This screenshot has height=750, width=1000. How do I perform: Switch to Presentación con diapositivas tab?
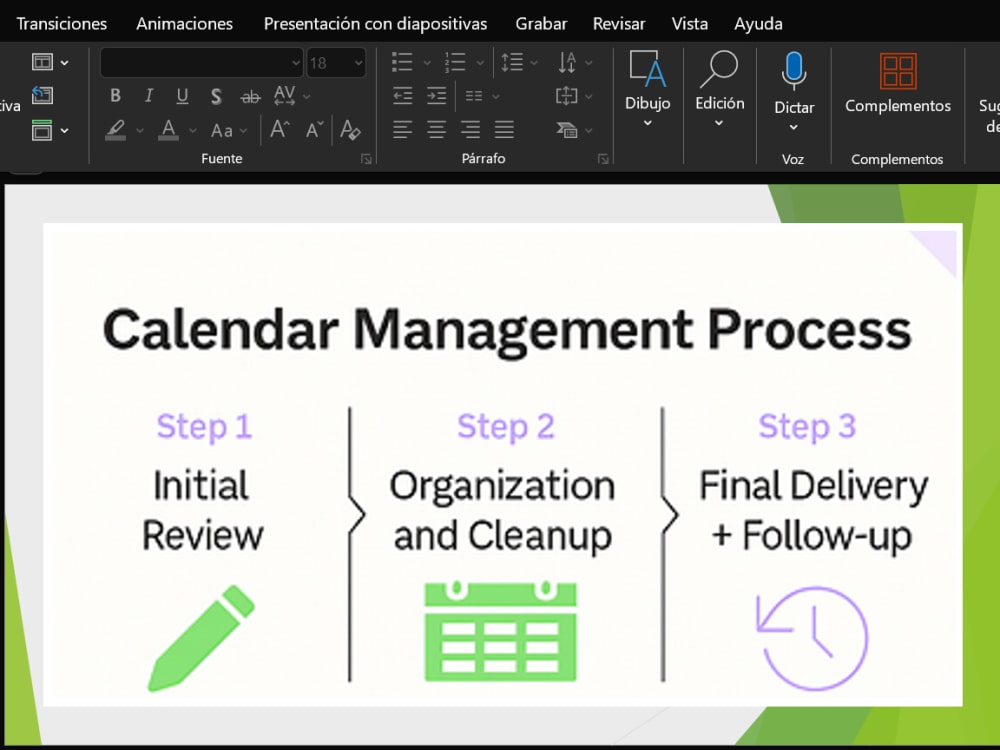click(375, 24)
